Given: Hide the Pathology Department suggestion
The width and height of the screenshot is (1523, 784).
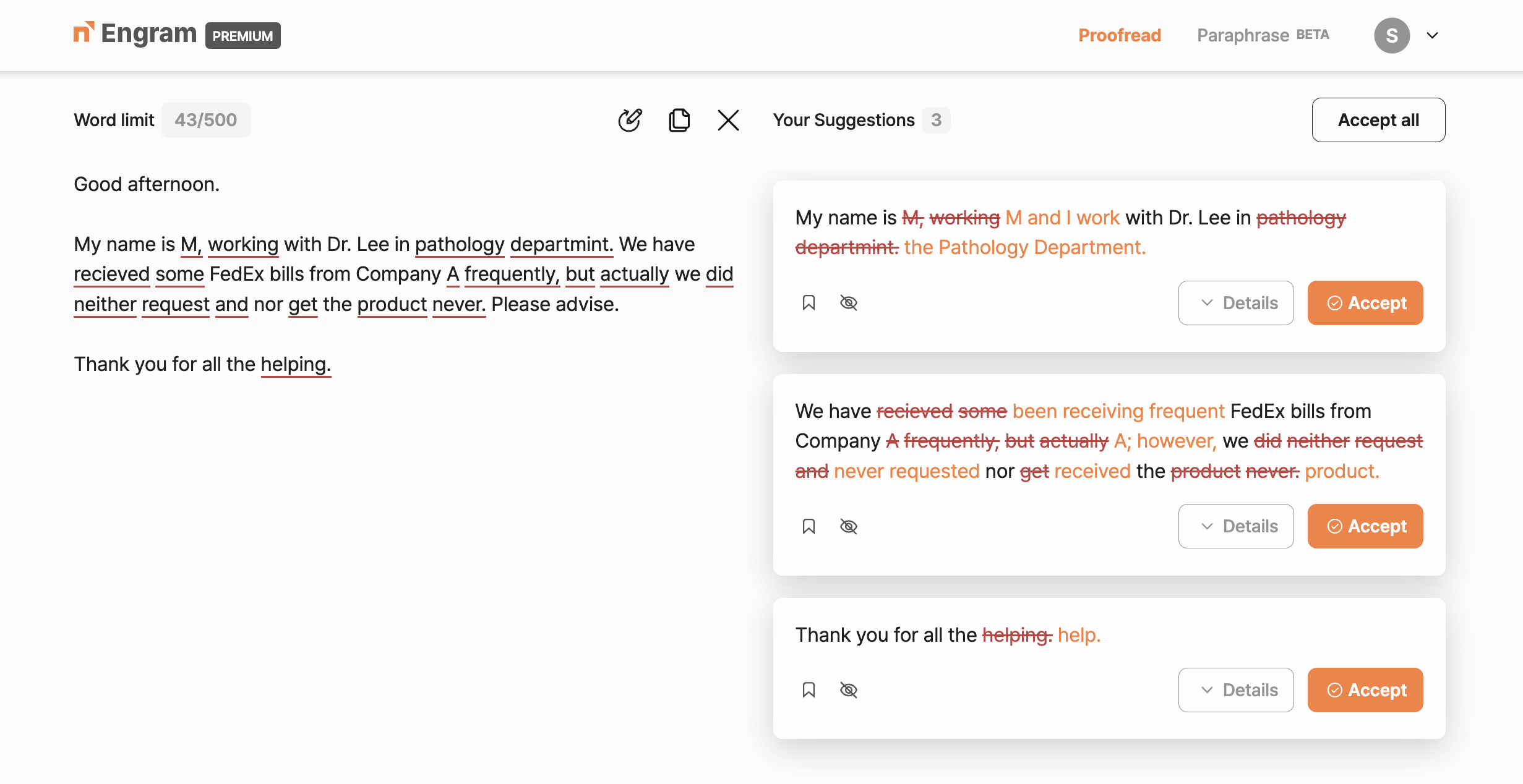Looking at the screenshot, I should 849,303.
